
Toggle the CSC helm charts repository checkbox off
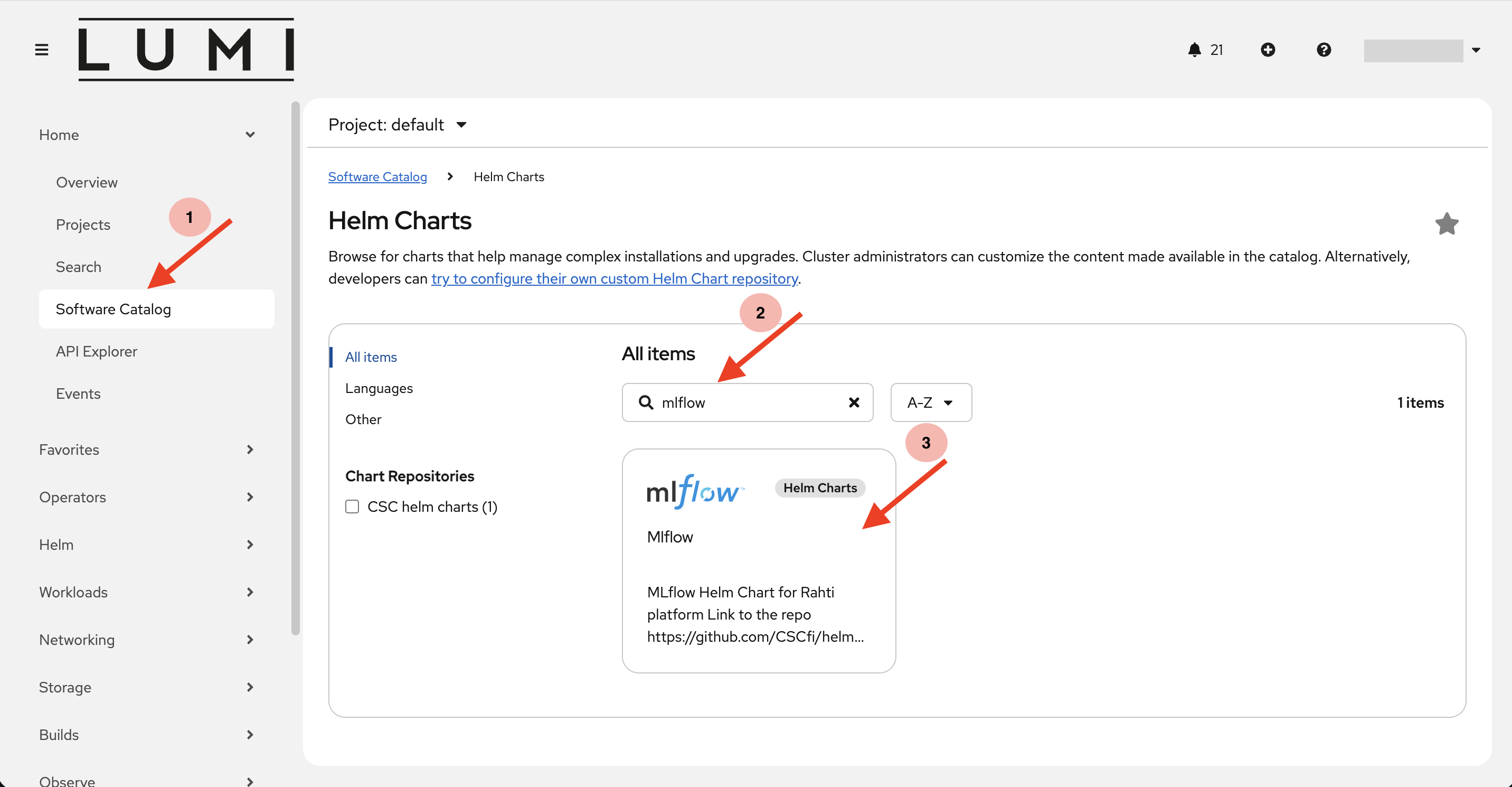point(352,506)
